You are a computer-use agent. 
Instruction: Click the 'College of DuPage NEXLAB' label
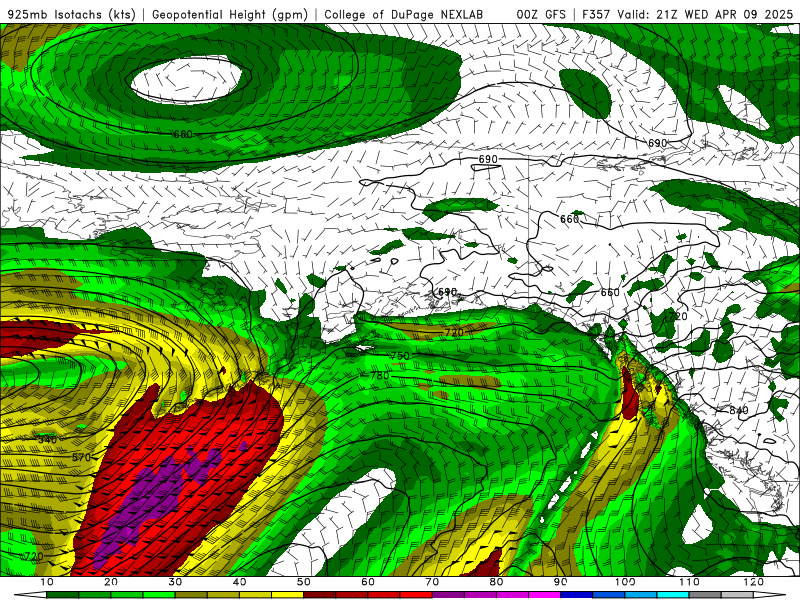click(404, 15)
